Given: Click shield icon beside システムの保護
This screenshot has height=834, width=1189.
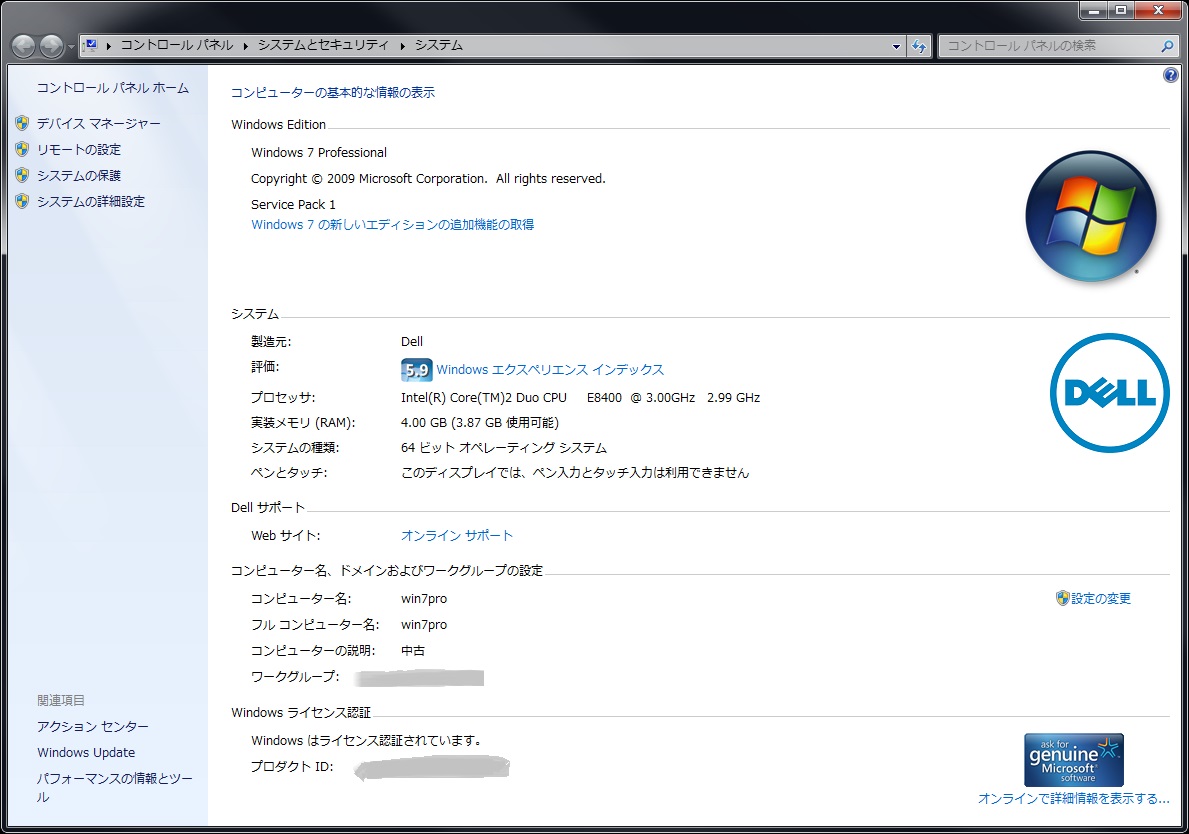Looking at the screenshot, I should [22, 175].
